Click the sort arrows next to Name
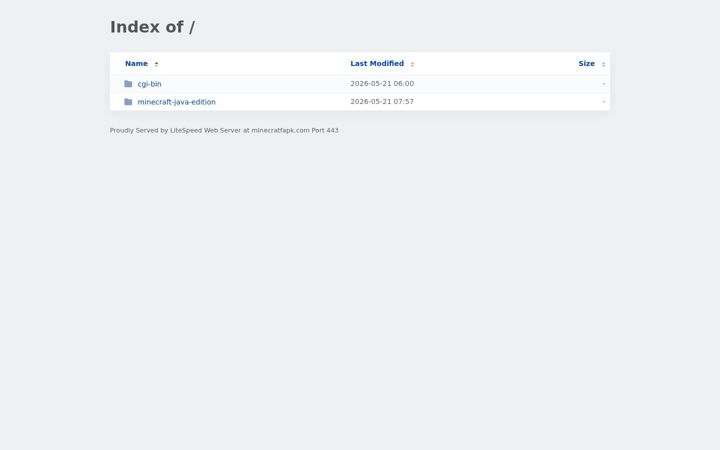The image size is (720, 450). click(x=156, y=64)
